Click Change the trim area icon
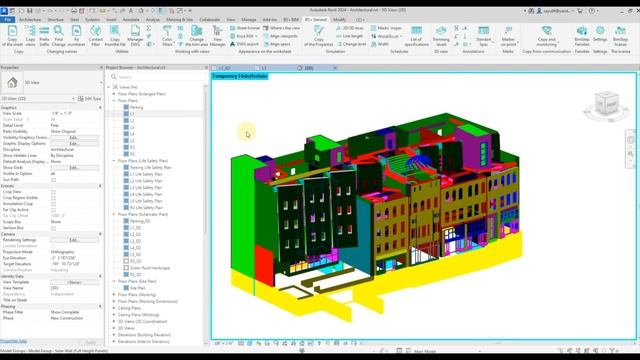This screenshot has height=360, width=640. click(x=196, y=35)
